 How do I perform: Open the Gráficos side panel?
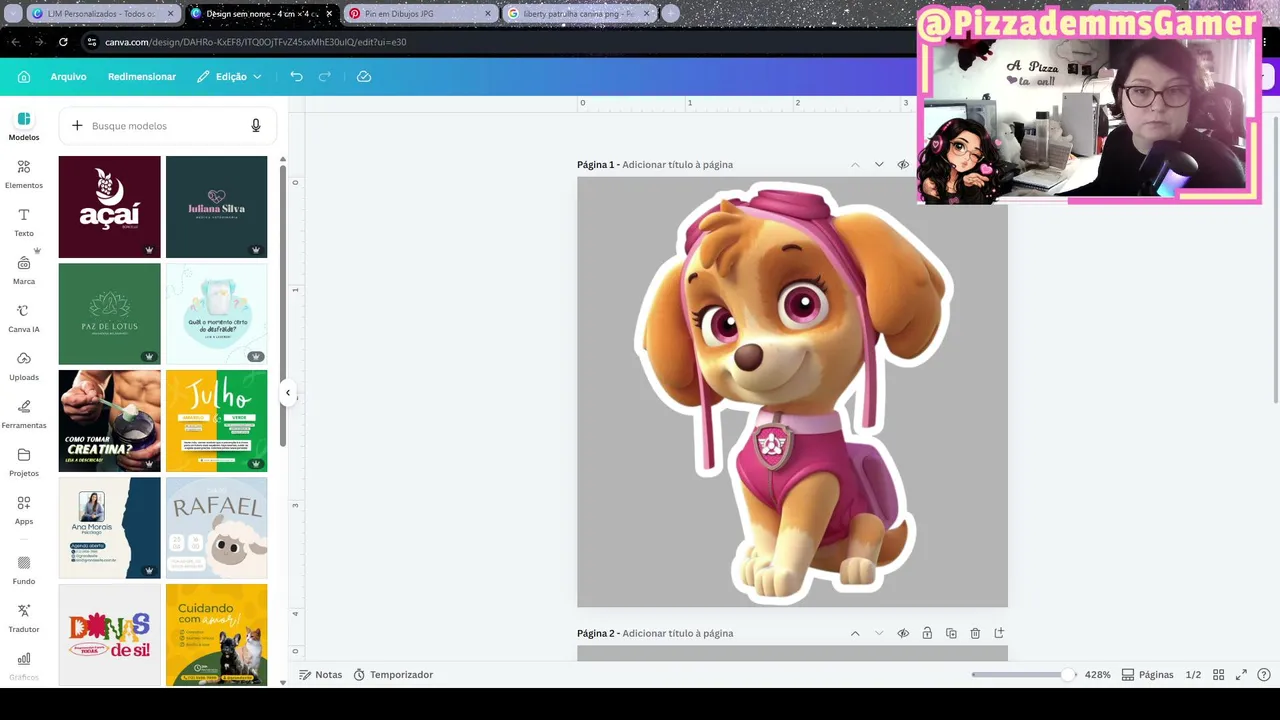click(24, 666)
